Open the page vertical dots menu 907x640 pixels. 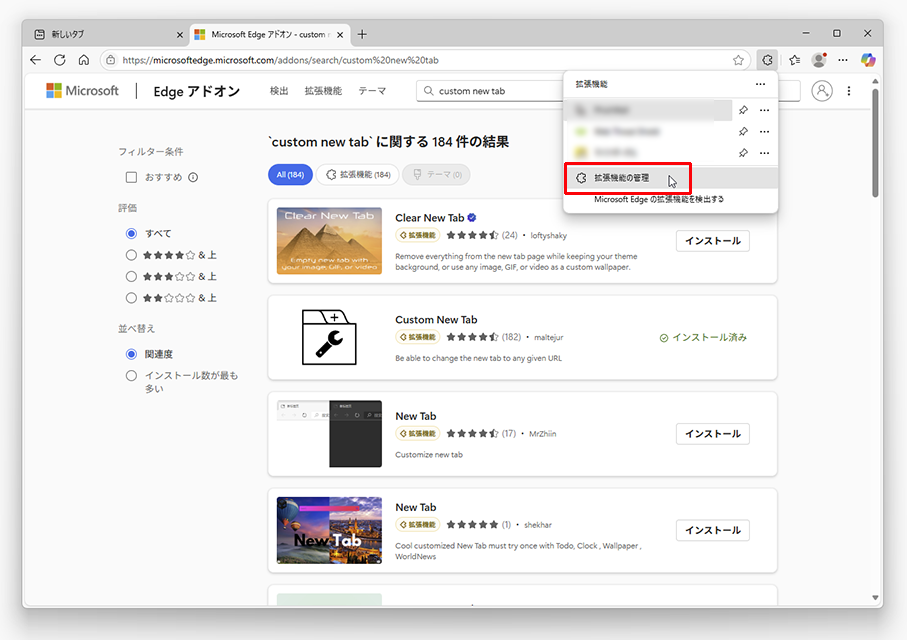849,91
